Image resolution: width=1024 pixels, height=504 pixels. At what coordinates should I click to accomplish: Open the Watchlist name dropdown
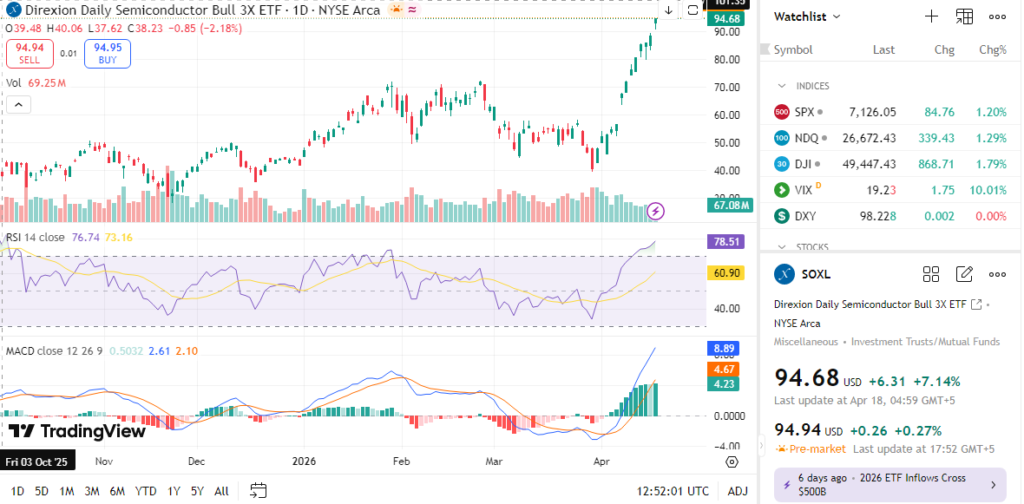pyautogui.click(x=808, y=16)
